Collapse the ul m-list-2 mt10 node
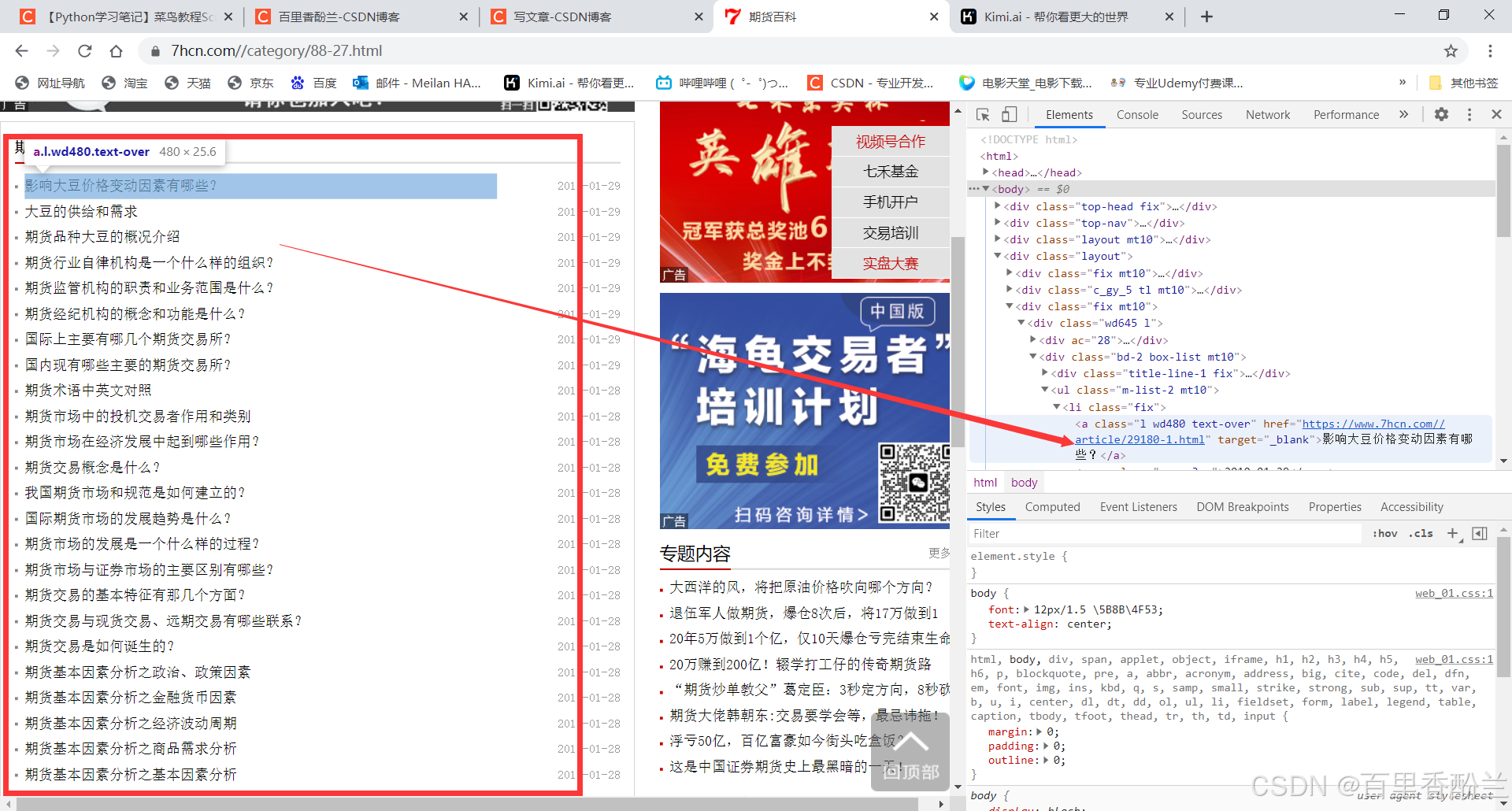 point(1045,390)
